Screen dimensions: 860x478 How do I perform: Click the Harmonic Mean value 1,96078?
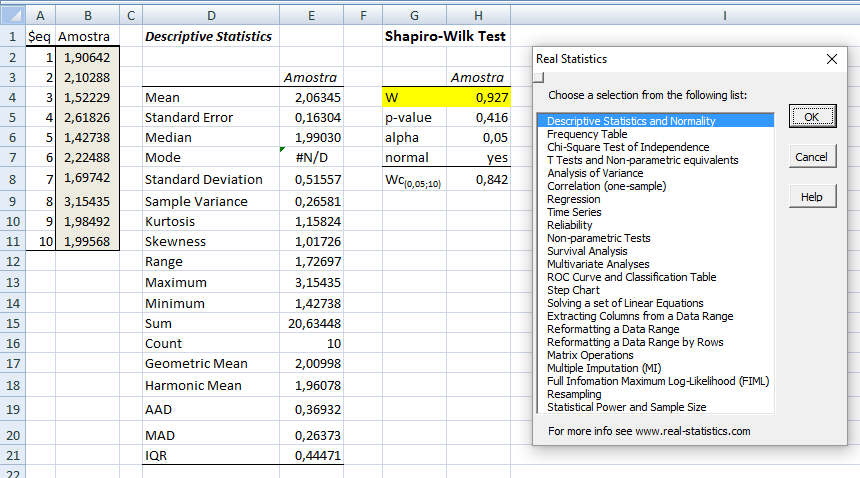pos(312,386)
